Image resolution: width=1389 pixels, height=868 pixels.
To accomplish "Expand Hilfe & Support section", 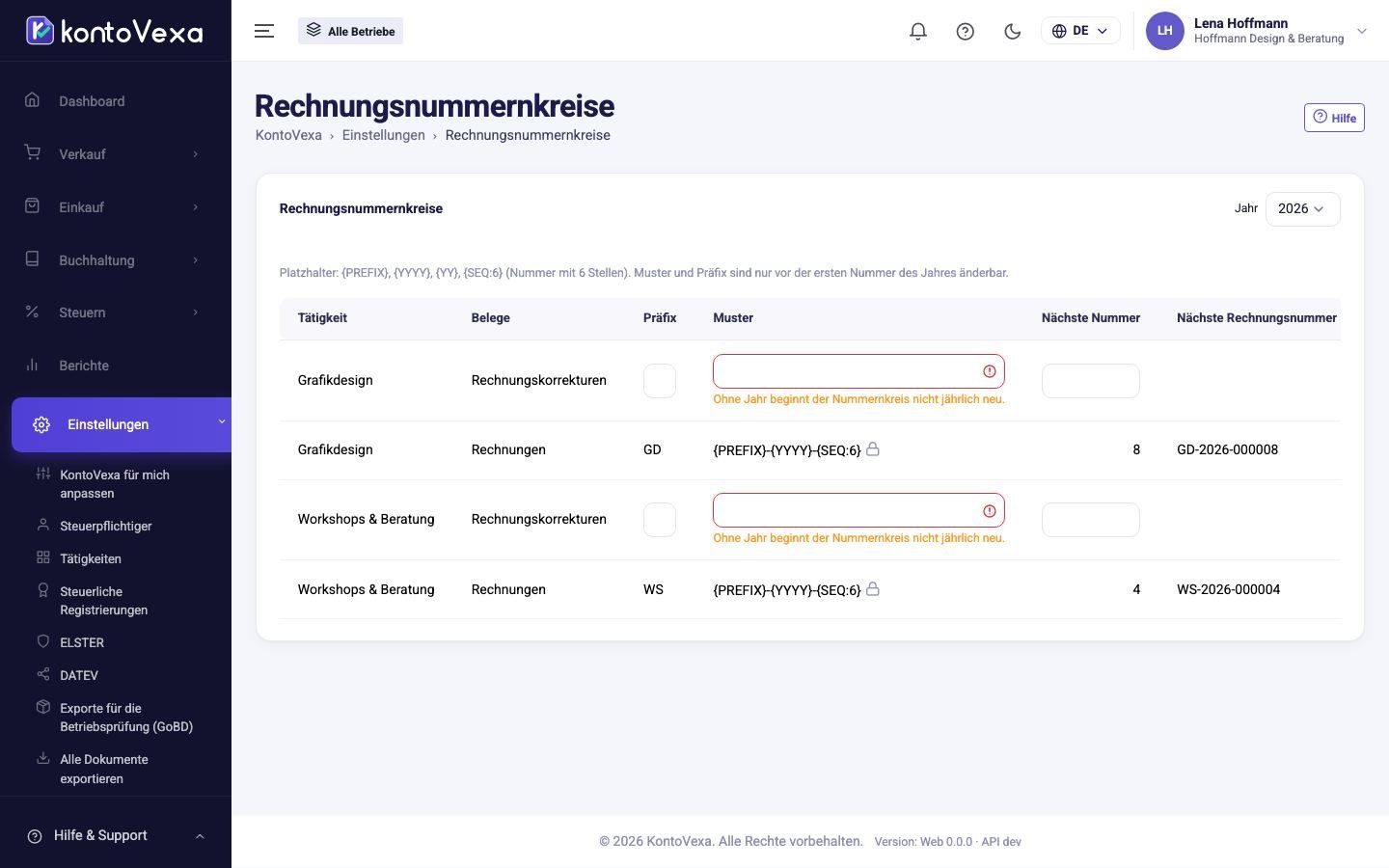I will tap(116, 835).
